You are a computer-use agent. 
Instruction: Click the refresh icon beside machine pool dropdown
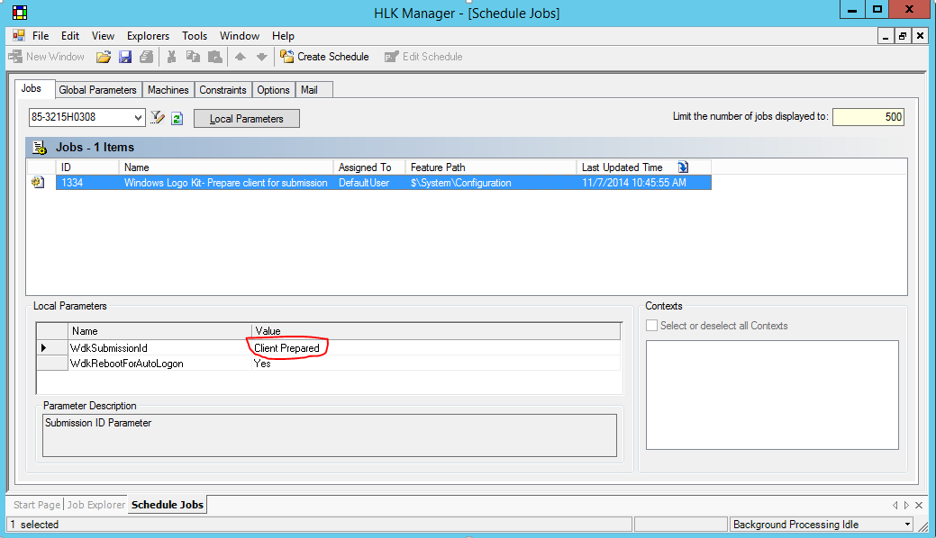pyautogui.click(x=177, y=118)
